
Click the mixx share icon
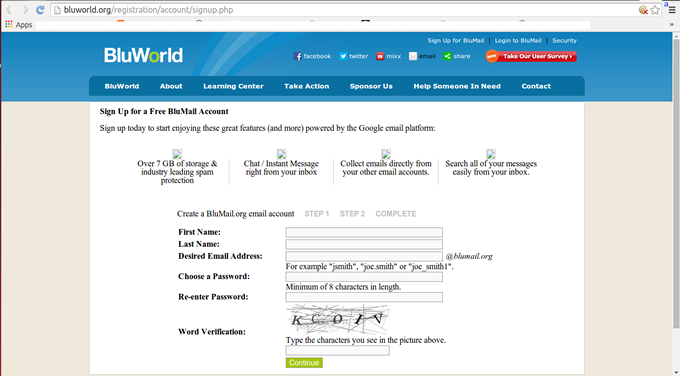coord(380,56)
